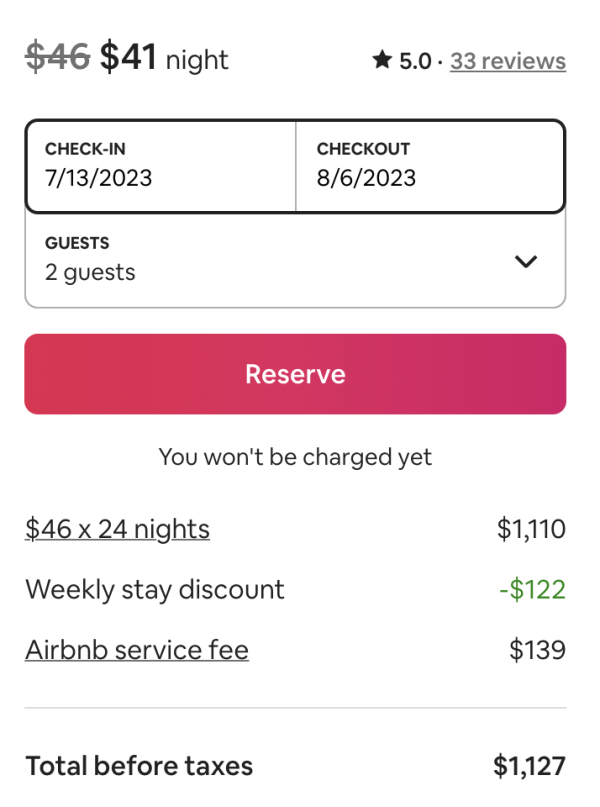Click the 8/6/2023 checkout date value
Screen dimensions: 600x807
366,178
